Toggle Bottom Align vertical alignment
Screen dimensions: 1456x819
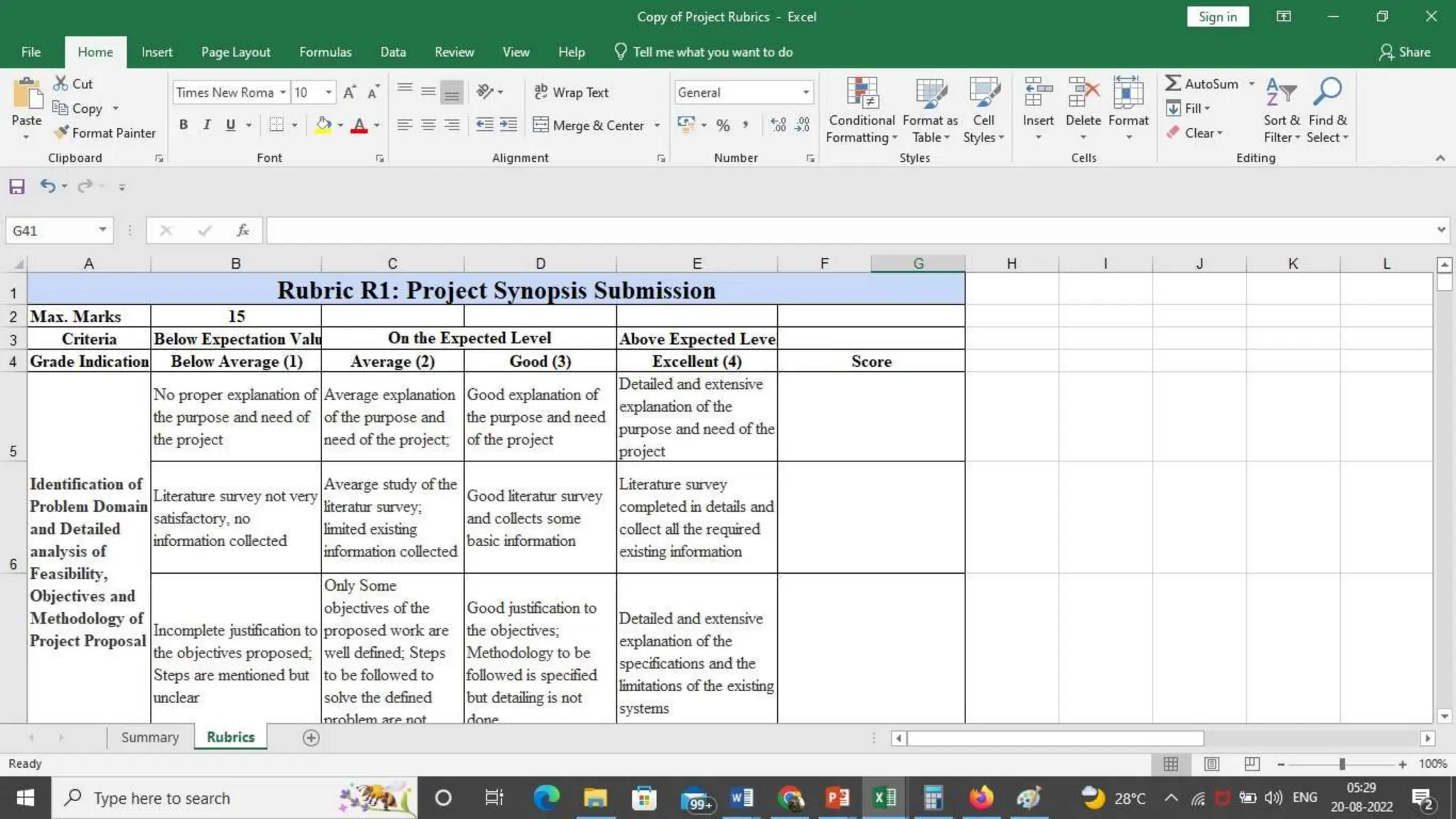coord(451,92)
